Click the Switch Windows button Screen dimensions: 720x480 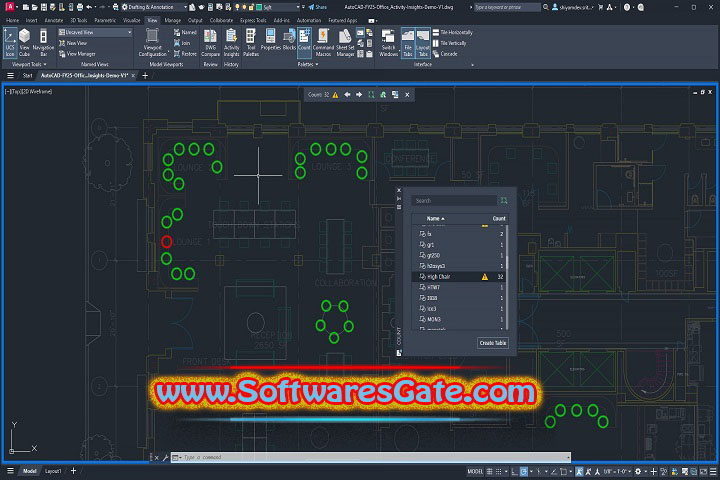[388, 42]
